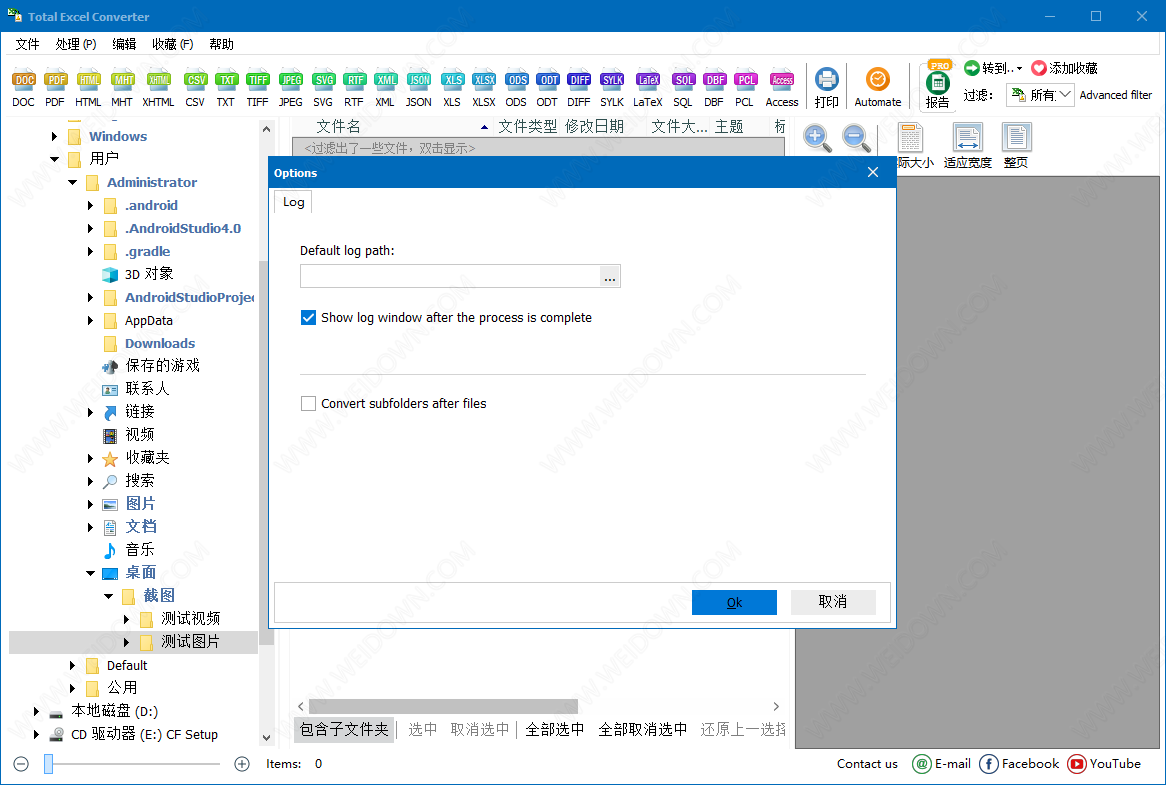Image resolution: width=1166 pixels, height=785 pixels.
Task: Pick the MHT format icon
Action: tap(122, 88)
